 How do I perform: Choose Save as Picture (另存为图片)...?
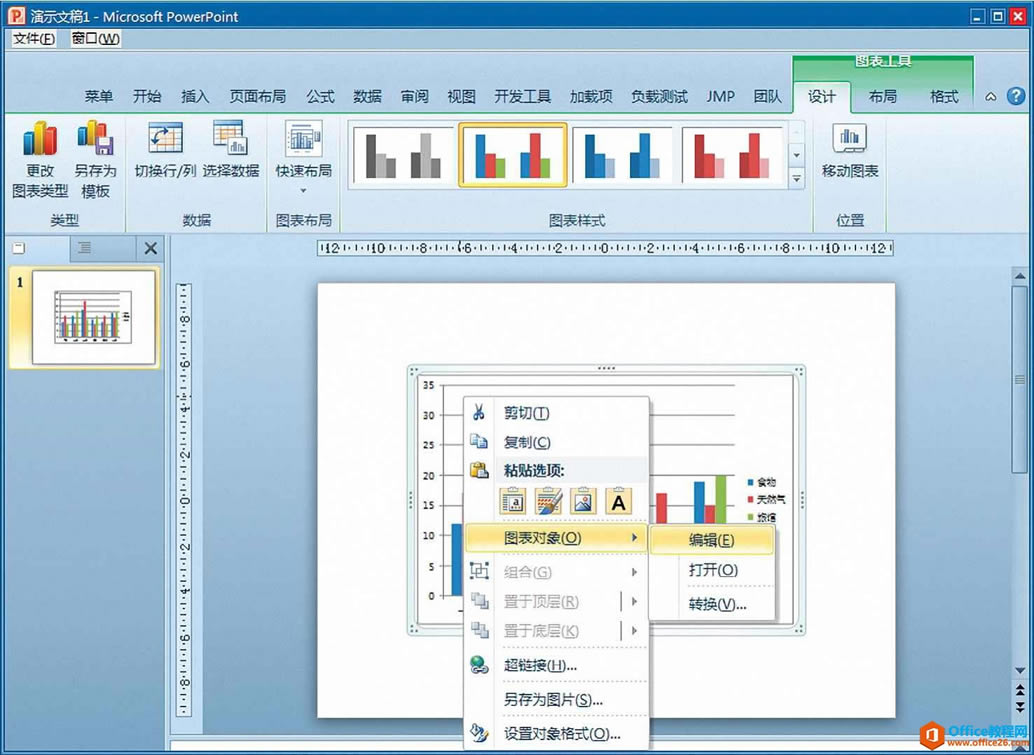557,700
